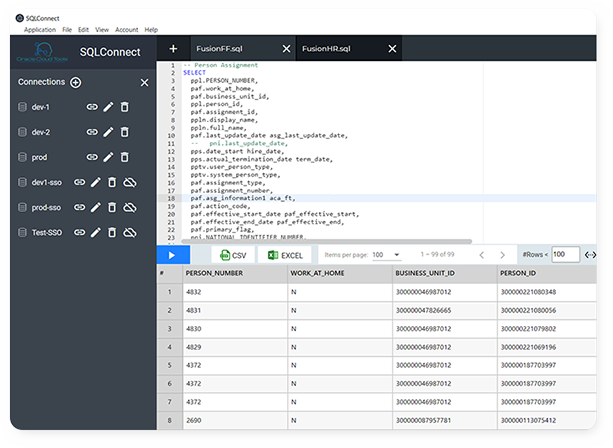Viewport: 613px width, 448px height.
Task: Click SELECT keyword on editor line 2
Action: (194, 73)
